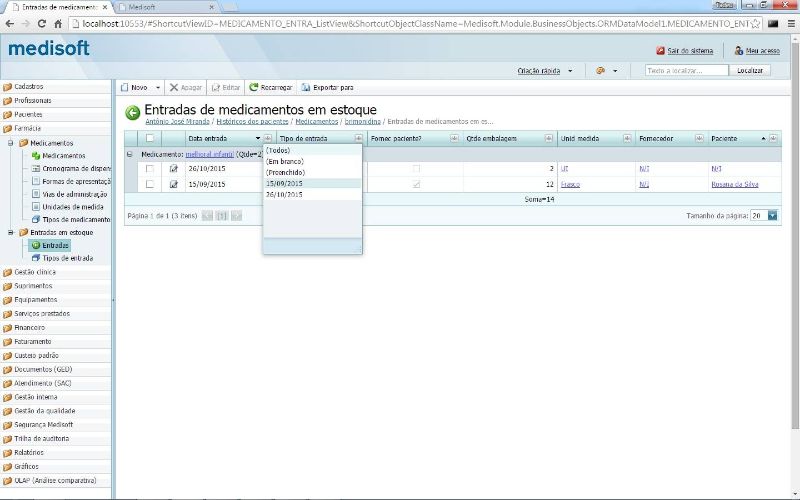Screen dimensions: 800x500
Task: Toggle Fornec paciente checkbox in 26/10/2015 row
Action: coord(416,168)
